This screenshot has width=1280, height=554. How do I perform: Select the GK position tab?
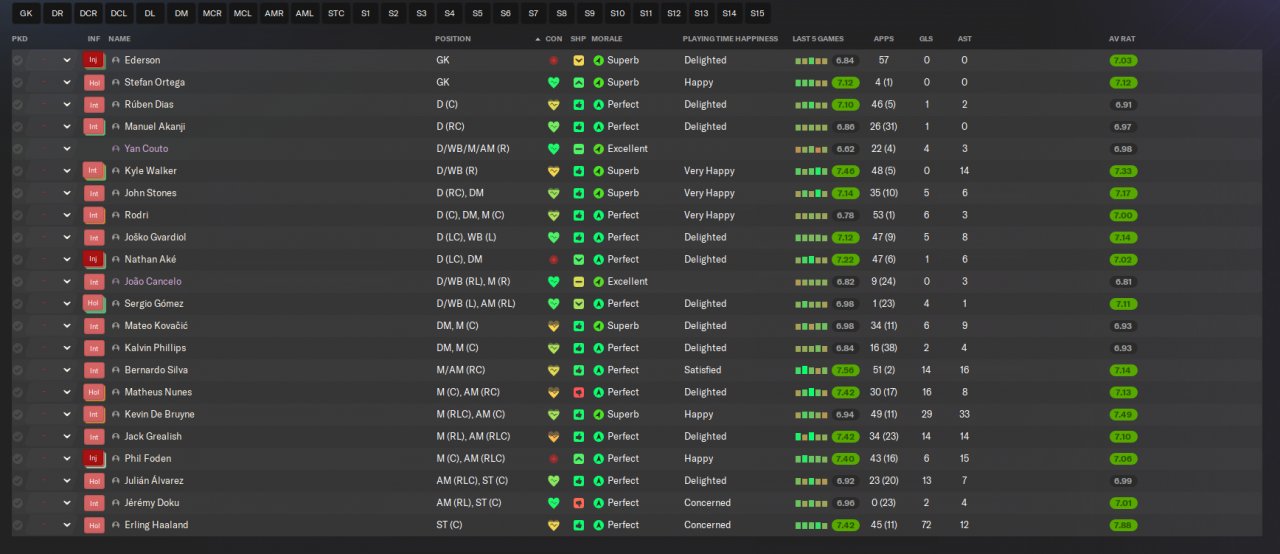click(26, 13)
